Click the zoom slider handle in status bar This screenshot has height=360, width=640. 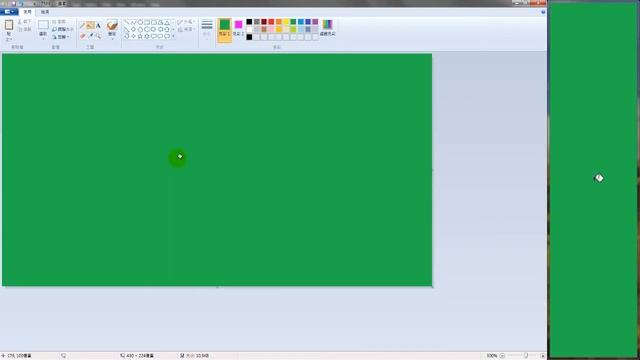tap(526, 356)
